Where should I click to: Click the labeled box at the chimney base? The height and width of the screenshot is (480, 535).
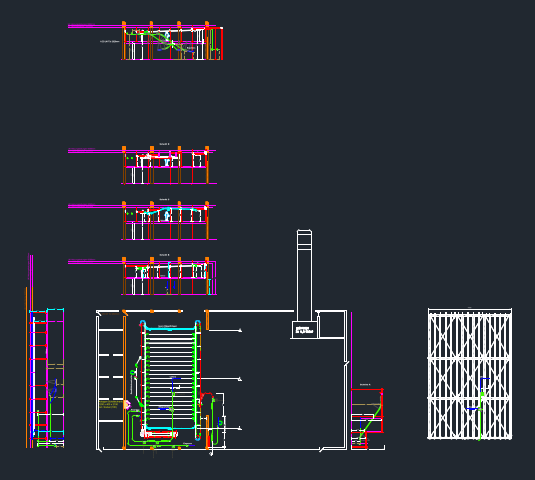[x=304, y=330]
